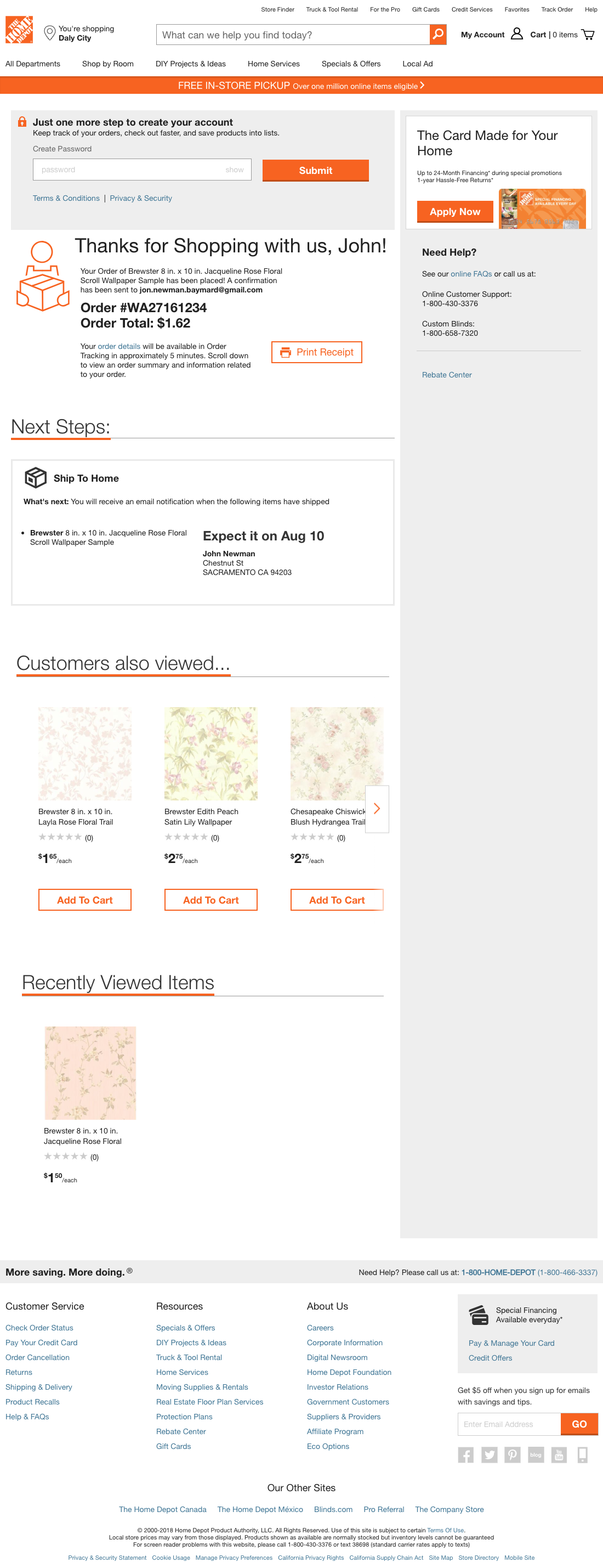Open the YouTube icon in the footer
This screenshot has width=603, height=1568.
(x=559, y=1455)
